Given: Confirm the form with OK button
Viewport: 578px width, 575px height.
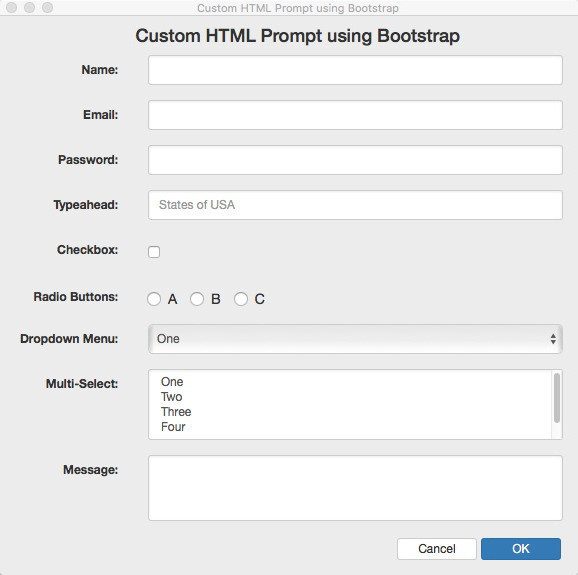Looking at the screenshot, I should (521, 549).
